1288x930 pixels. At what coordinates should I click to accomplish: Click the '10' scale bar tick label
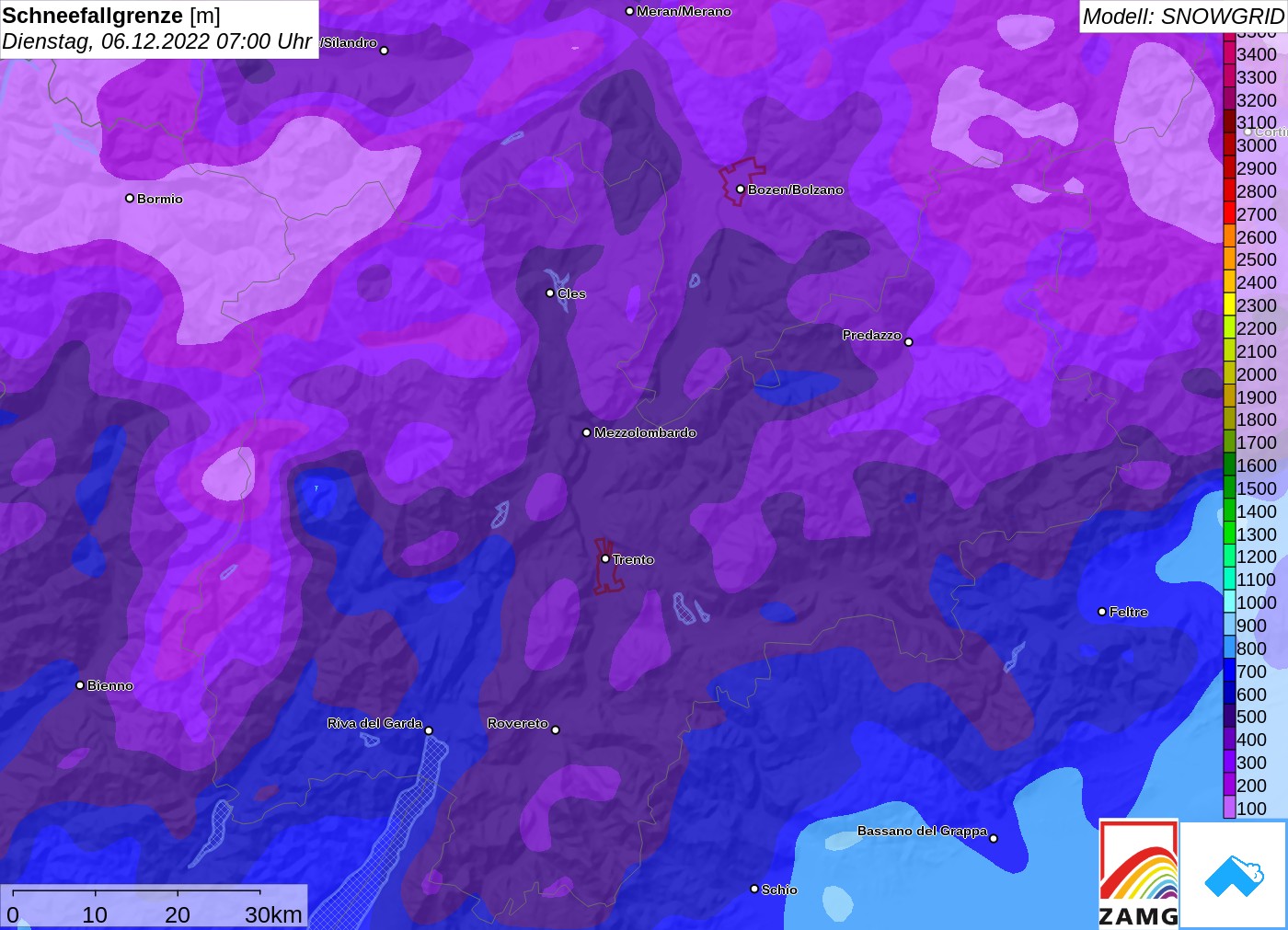tap(95, 914)
